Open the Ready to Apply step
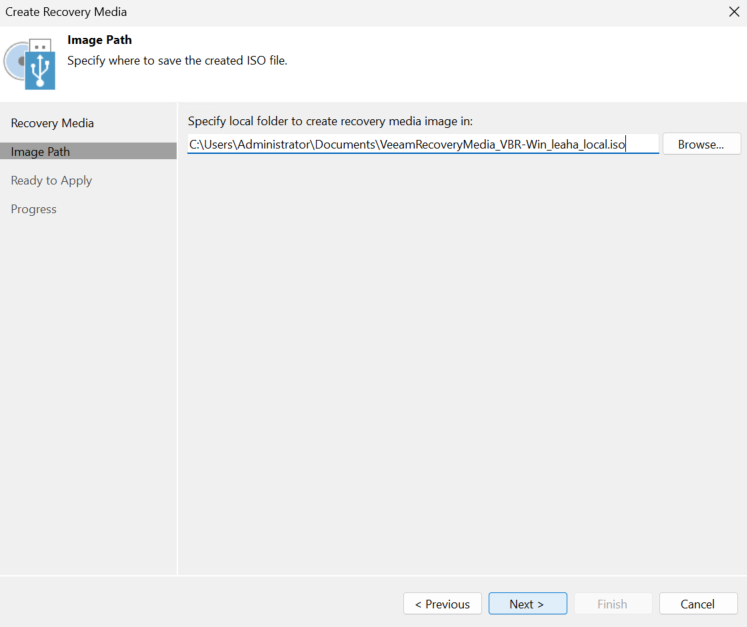Viewport: 747px width, 627px height. click(51, 181)
